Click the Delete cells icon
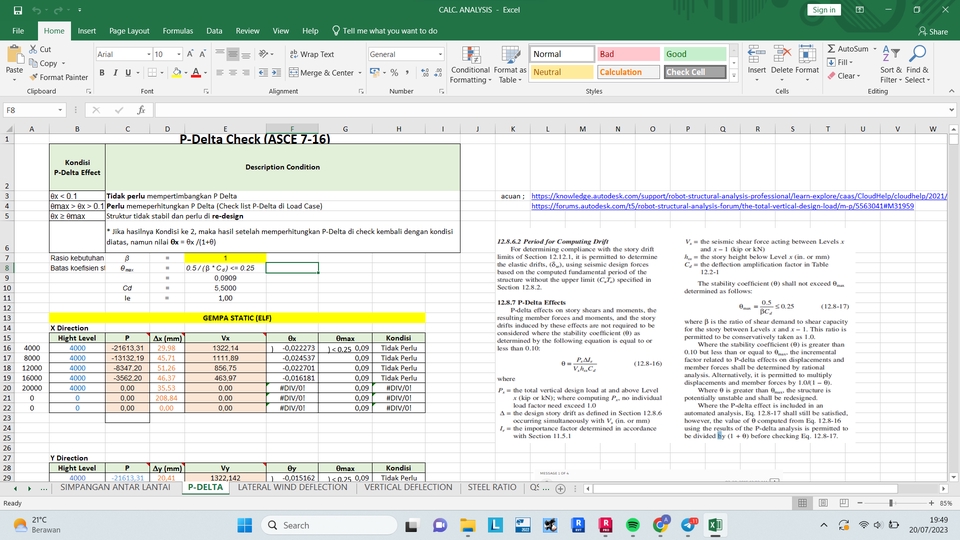Image resolution: width=960 pixels, height=540 pixels. (x=781, y=54)
